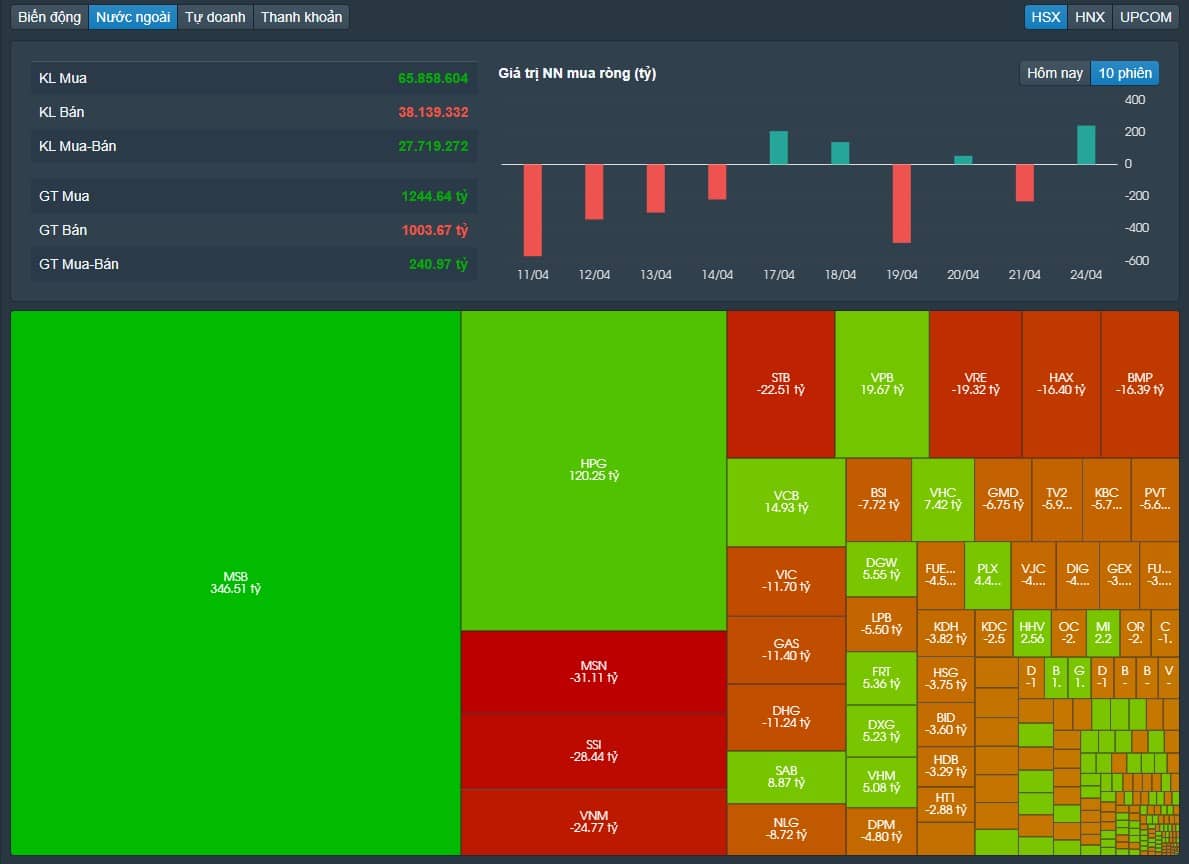Select the VRE -19.32 tỷ tile
This screenshot has height=864, width=1189.
point(976,384)
